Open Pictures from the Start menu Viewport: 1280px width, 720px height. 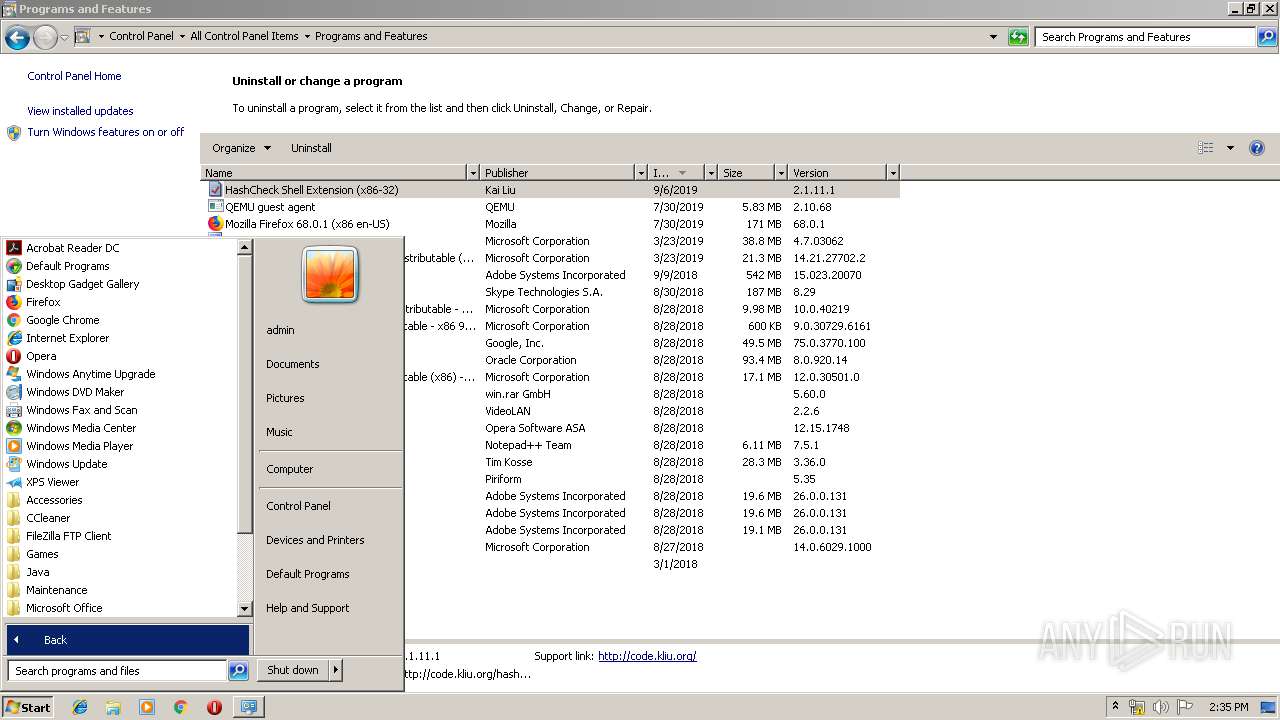click(285, 398)
